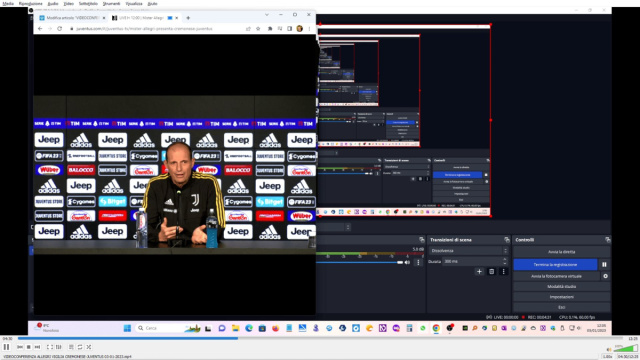Open the Video menu

(x=69, y=3)
